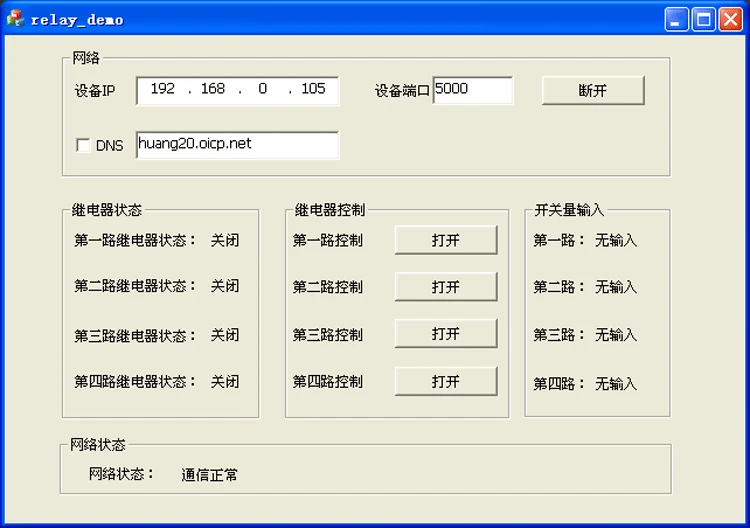750x528 pixels.
Task: Click 关闭 status of fourth relay
Action: coord(225,382)
